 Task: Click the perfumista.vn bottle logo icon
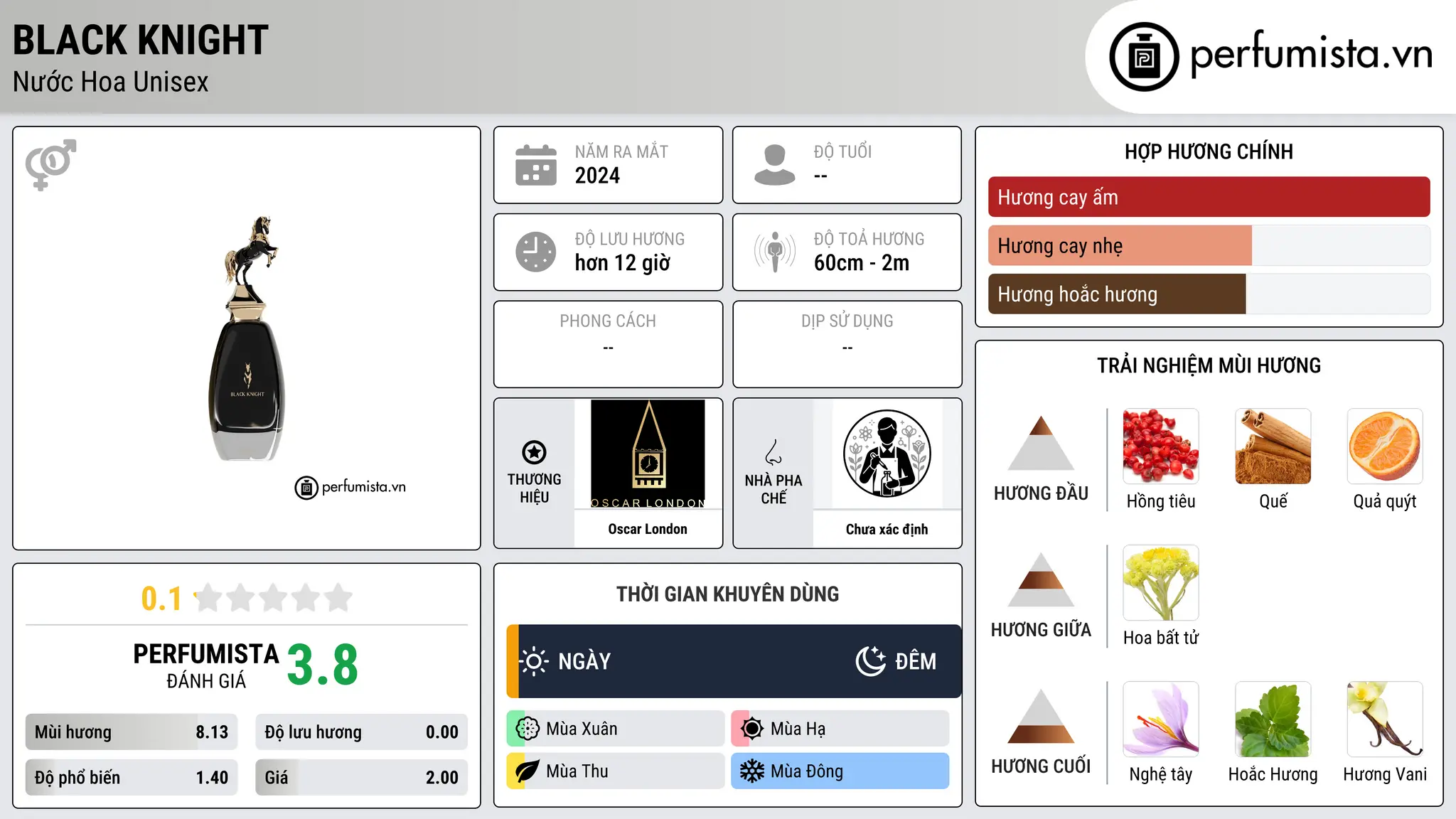coord(1144,57)
